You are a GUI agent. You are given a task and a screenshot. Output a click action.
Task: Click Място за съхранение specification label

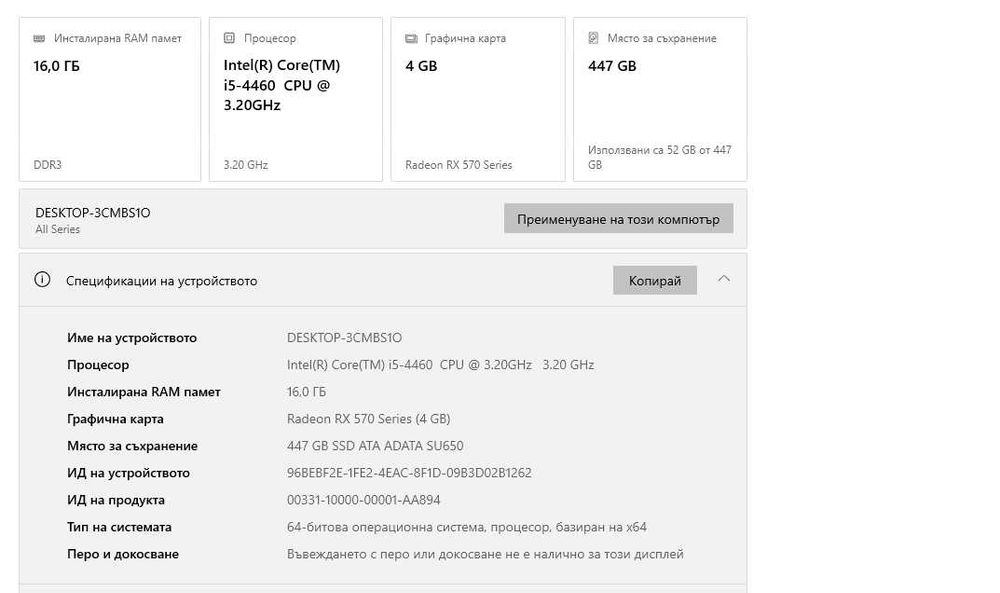[132, 446]
